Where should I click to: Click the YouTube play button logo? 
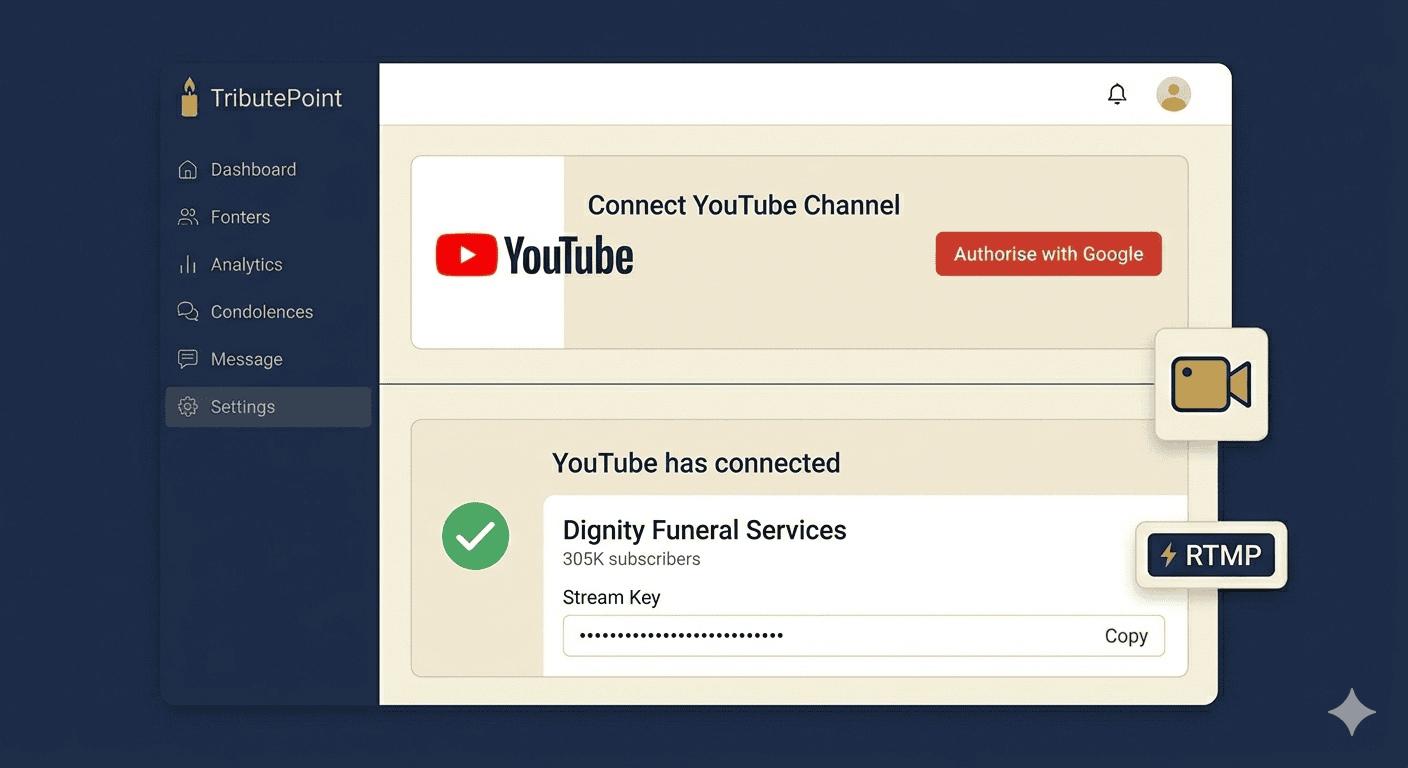(x=466, y=254)
